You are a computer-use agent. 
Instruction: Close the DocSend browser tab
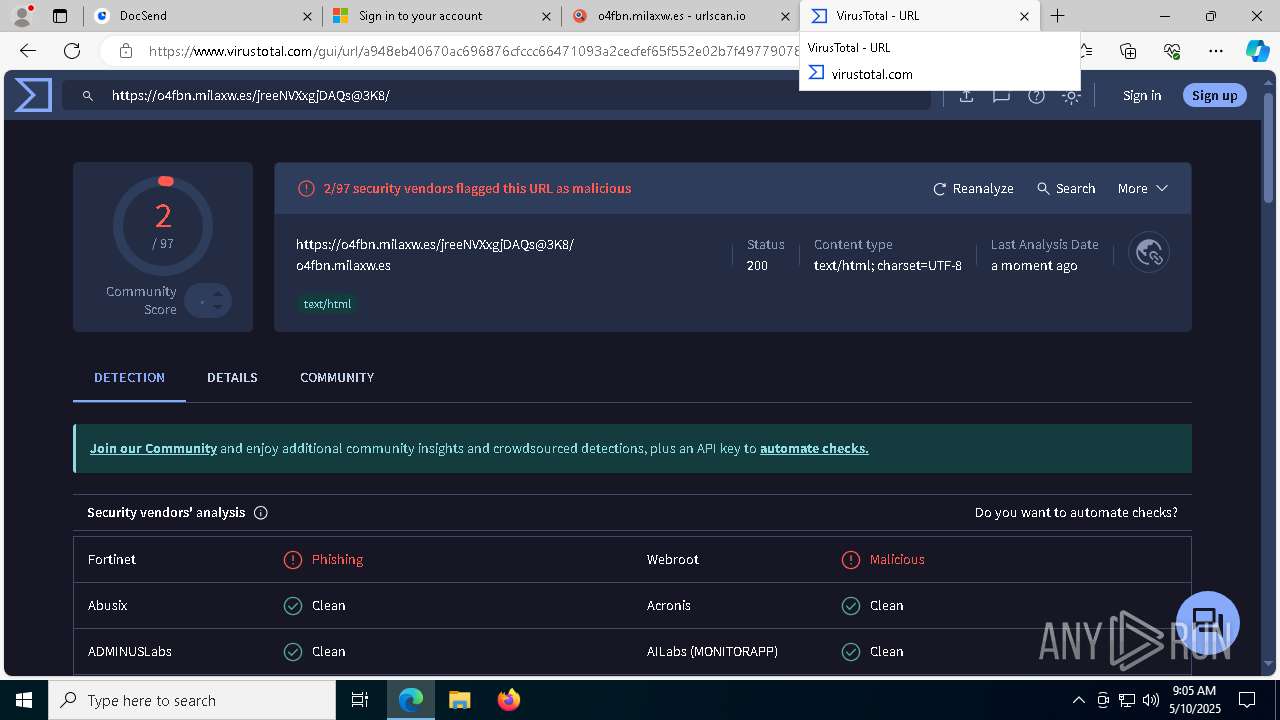click(305, 16)
